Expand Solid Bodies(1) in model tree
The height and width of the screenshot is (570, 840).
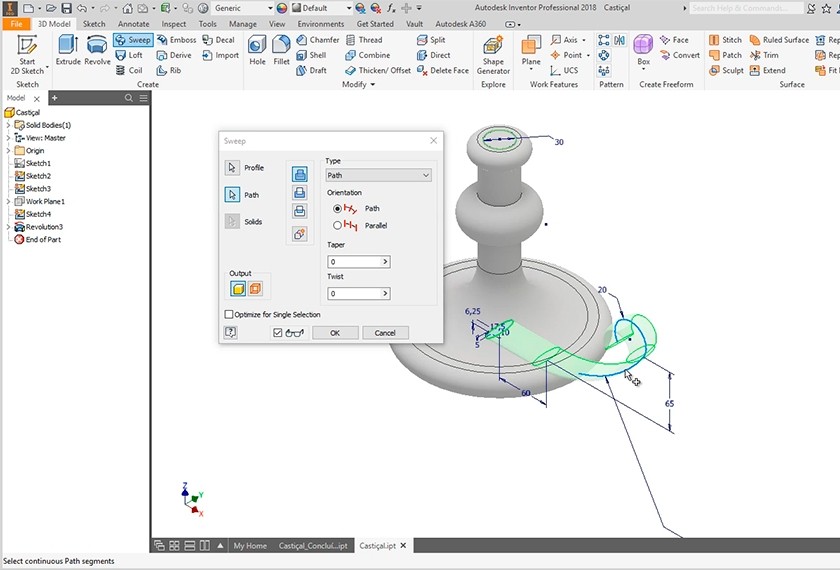[7, 125]
